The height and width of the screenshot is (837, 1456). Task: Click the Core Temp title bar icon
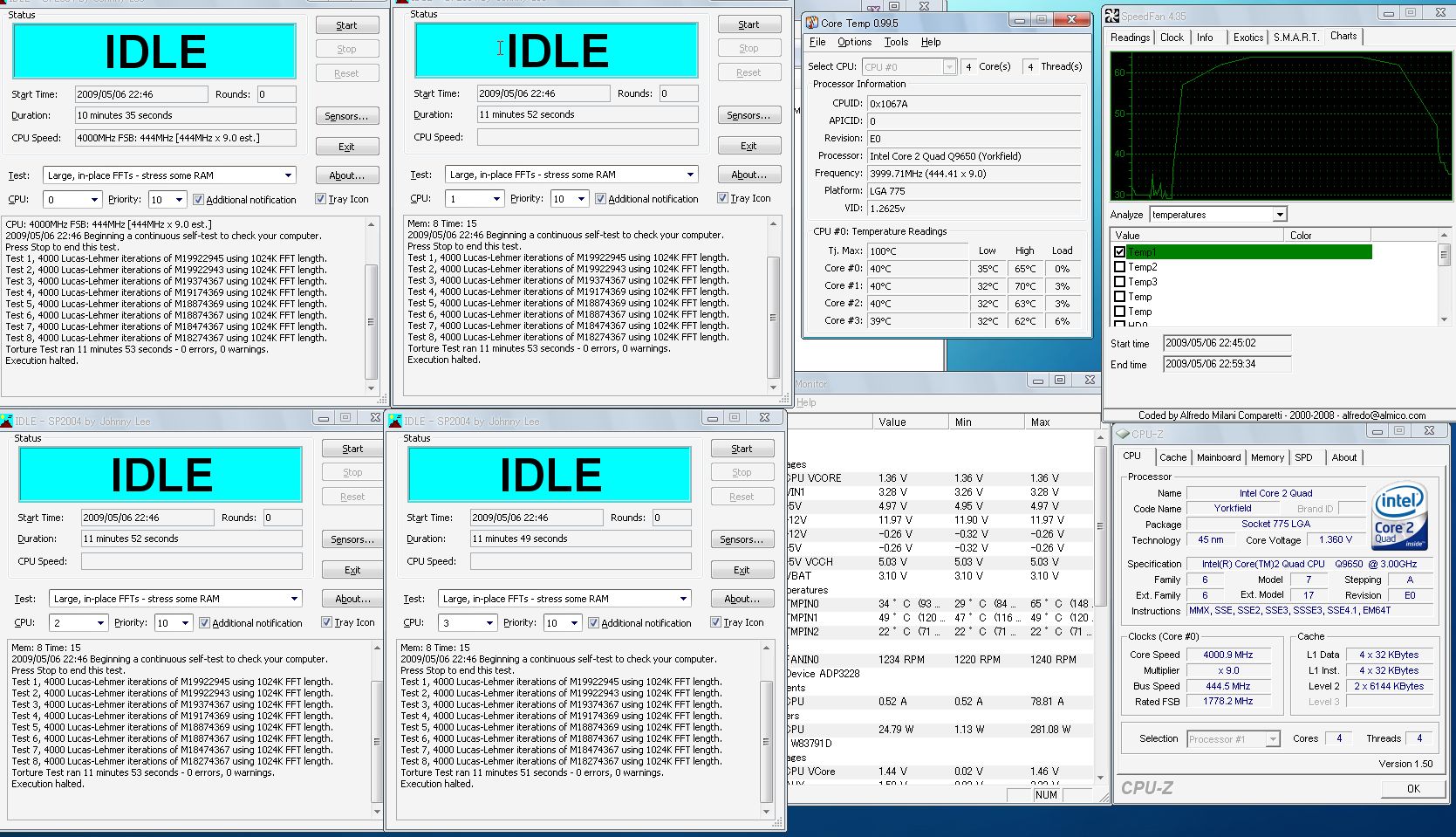(x=811, y=23)
